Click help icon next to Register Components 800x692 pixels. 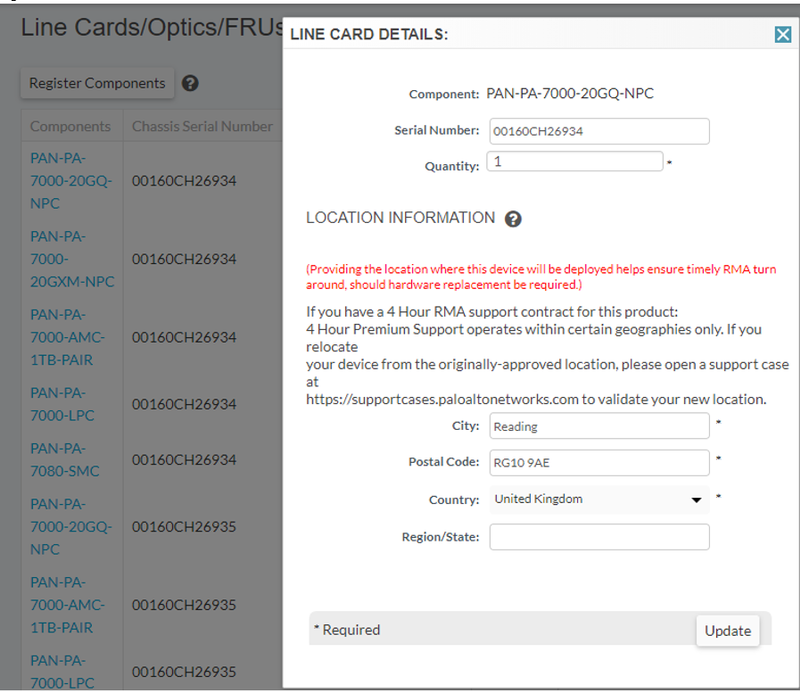[190, 84]
